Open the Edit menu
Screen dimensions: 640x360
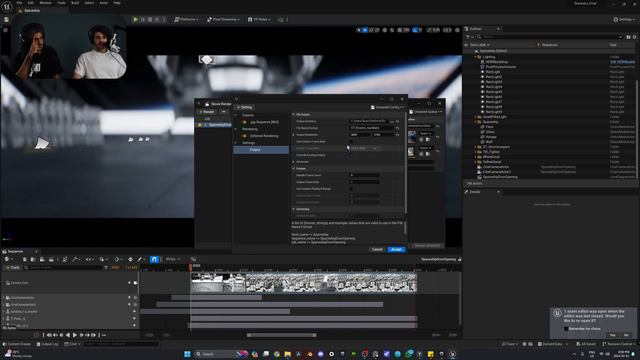tap(31, 3)
